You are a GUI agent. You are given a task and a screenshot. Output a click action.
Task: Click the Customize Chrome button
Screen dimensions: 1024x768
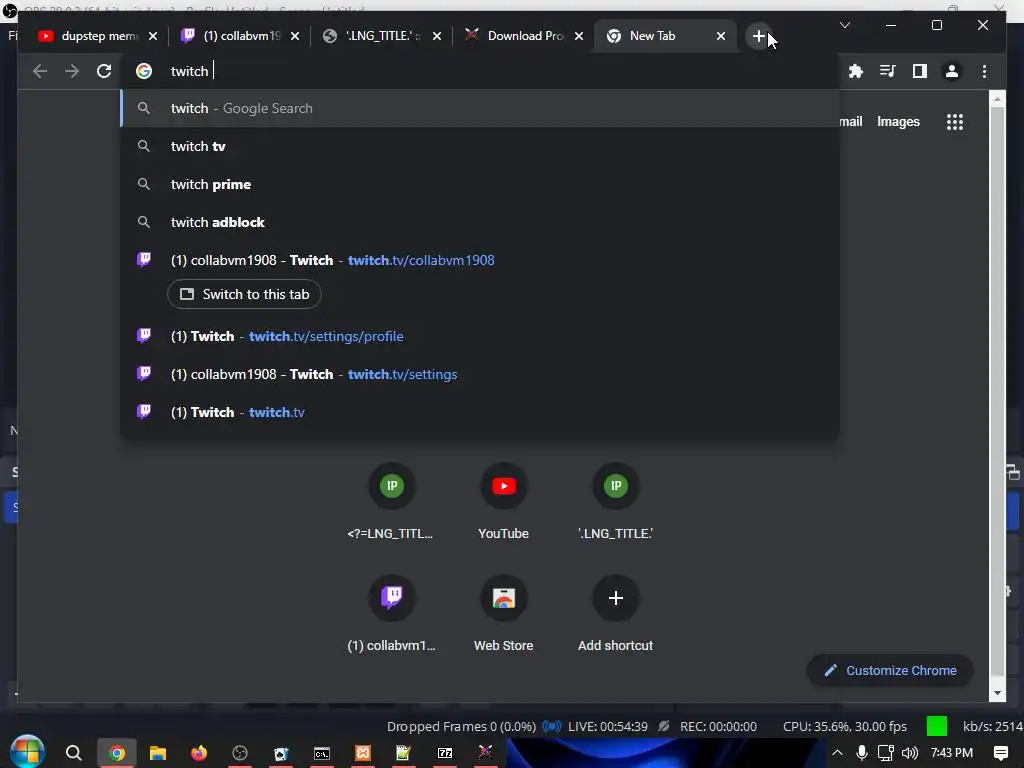click(x=890, y=671)
